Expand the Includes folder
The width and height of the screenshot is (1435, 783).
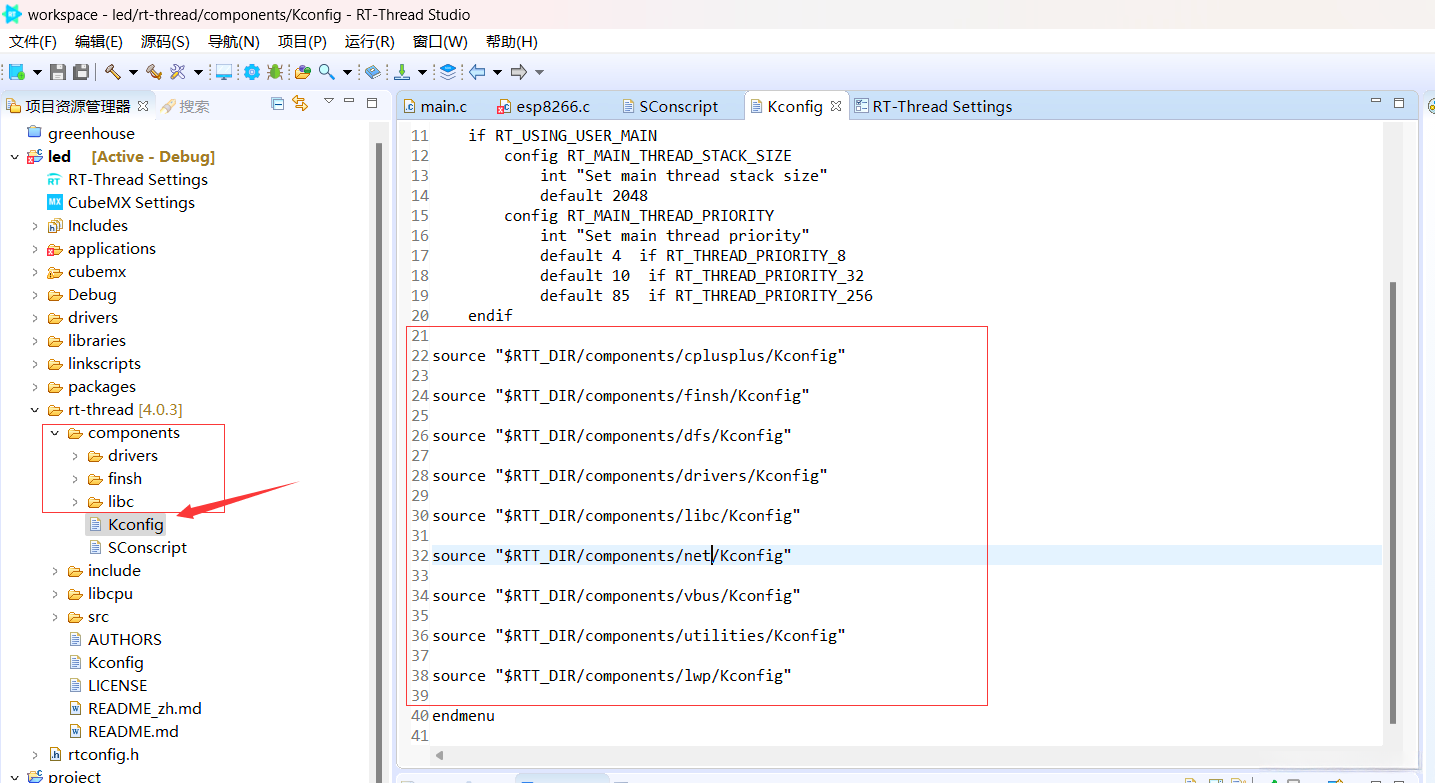(35, 226)
